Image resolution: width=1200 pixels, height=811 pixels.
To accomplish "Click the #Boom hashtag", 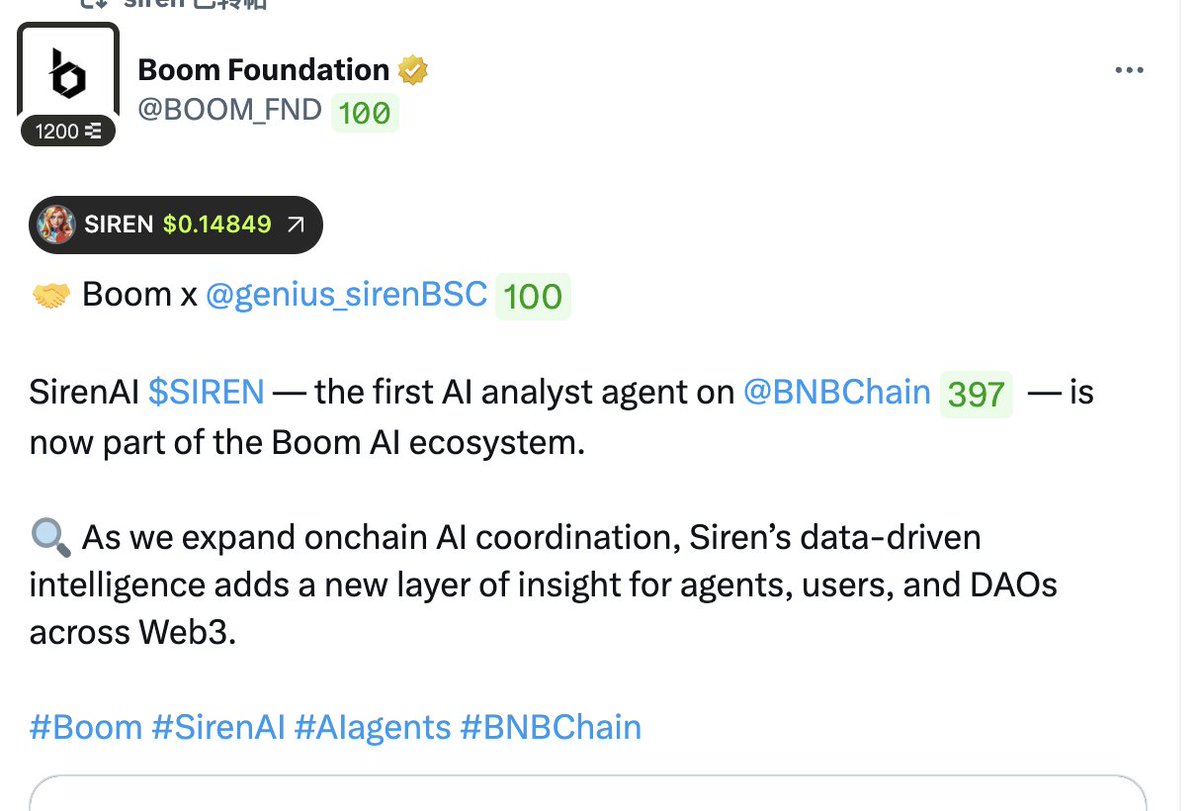I will [x=86, y=727].
